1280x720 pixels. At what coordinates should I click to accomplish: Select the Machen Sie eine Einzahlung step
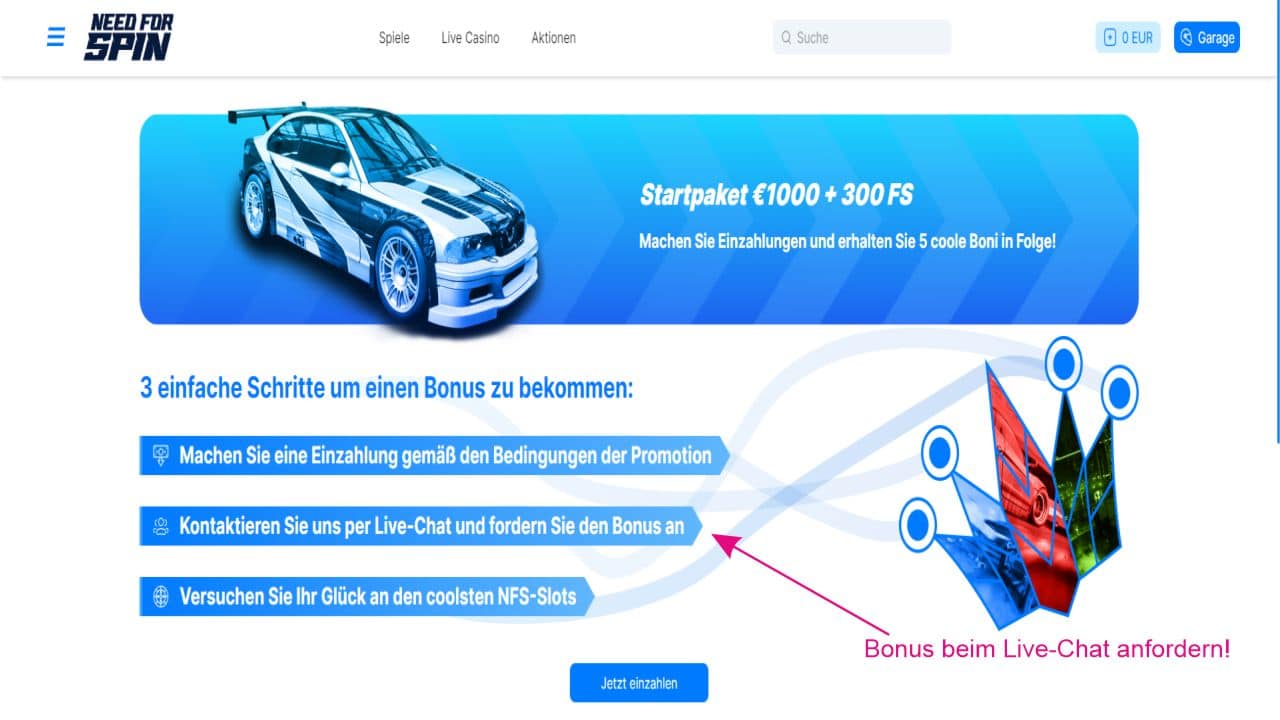click(x=434, y=456)
